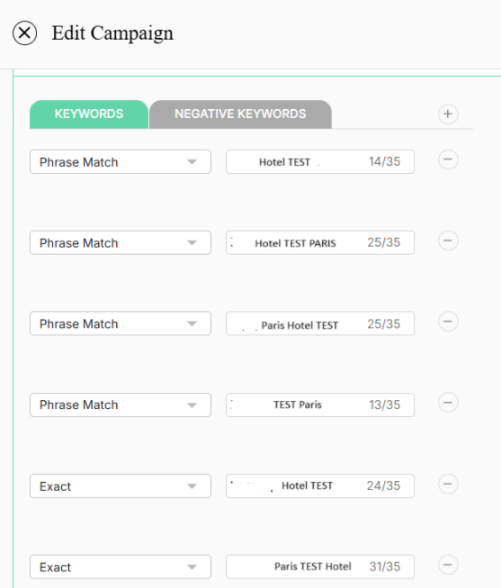The image size is (501, 588).
Task: Remove the 'Hotel TEST PARIS' keyword row
Action: 448,241
